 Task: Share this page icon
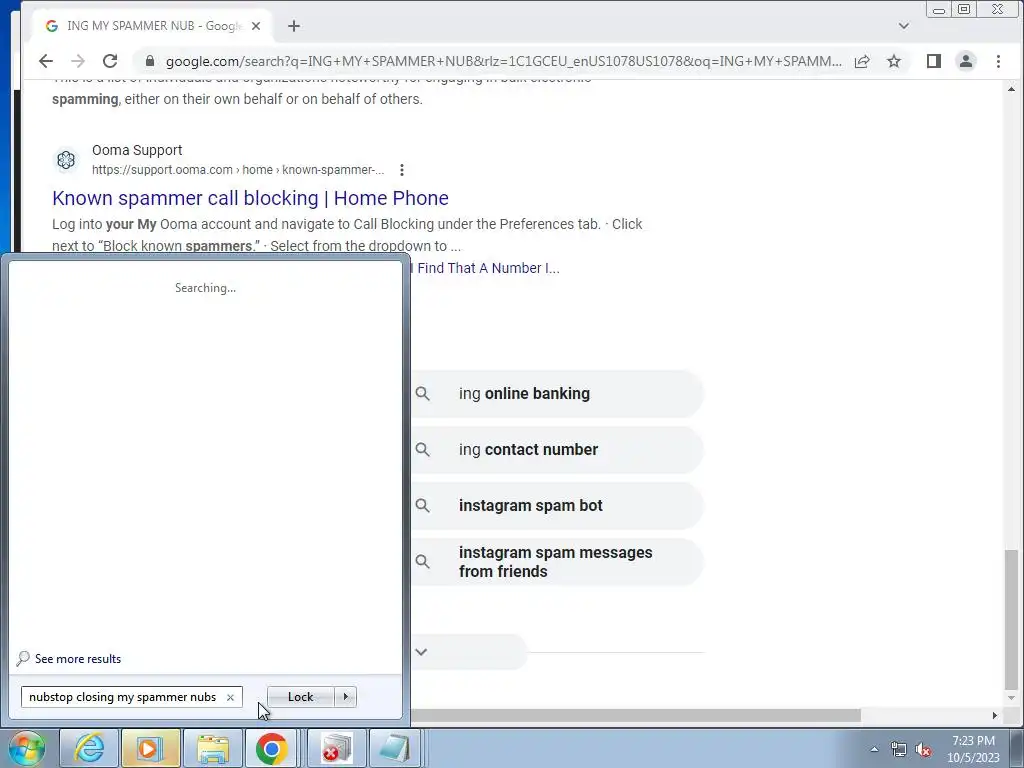pos(862,61)
